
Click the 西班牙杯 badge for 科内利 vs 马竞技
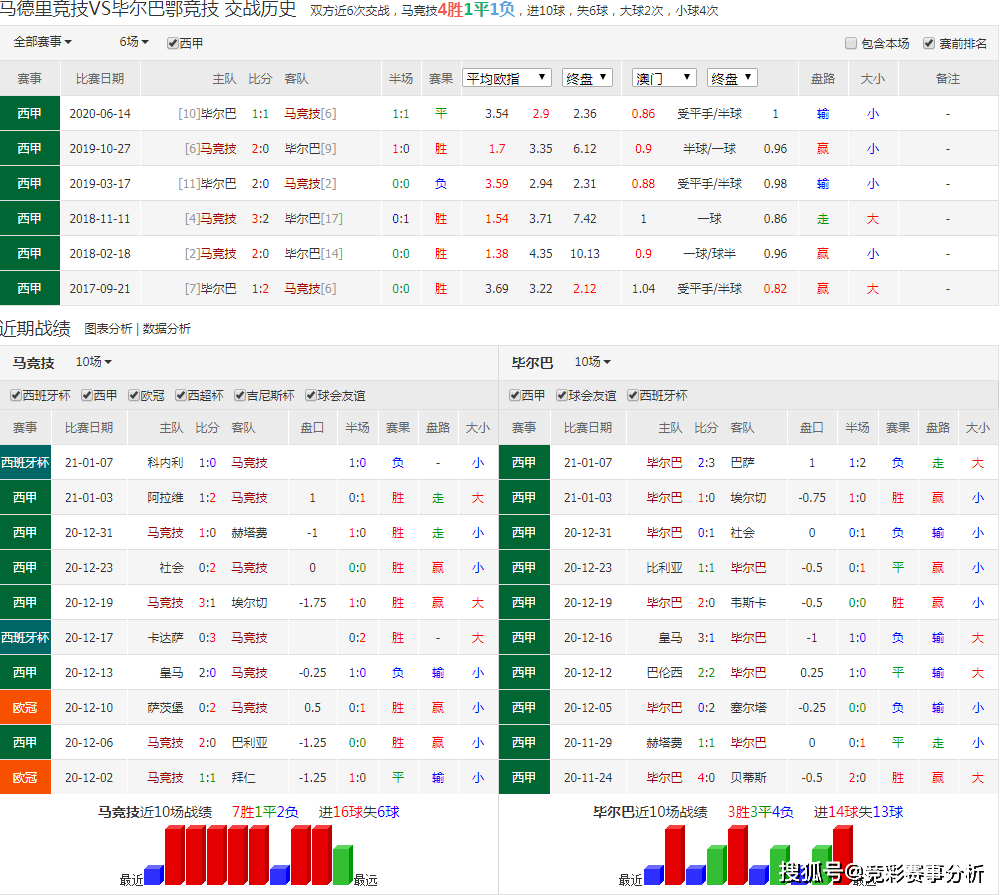point(25,462)
